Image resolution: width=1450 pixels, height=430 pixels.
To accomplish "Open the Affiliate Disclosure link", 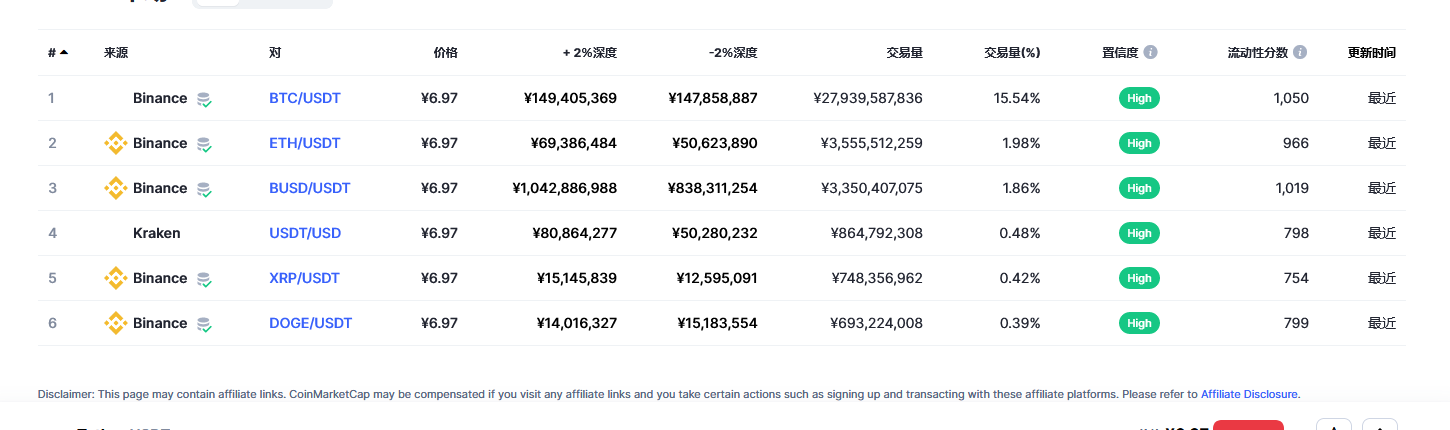I will [1250, 394].
